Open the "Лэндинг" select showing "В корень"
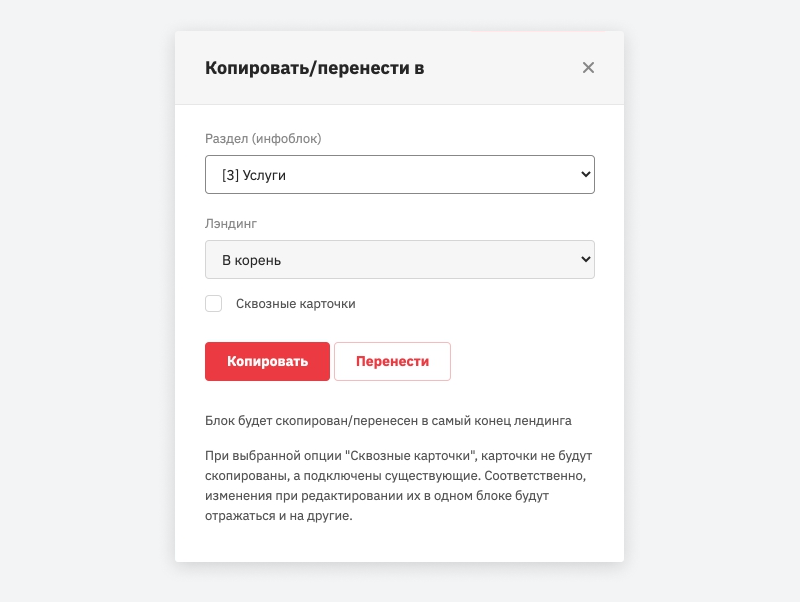 point(400,259)
